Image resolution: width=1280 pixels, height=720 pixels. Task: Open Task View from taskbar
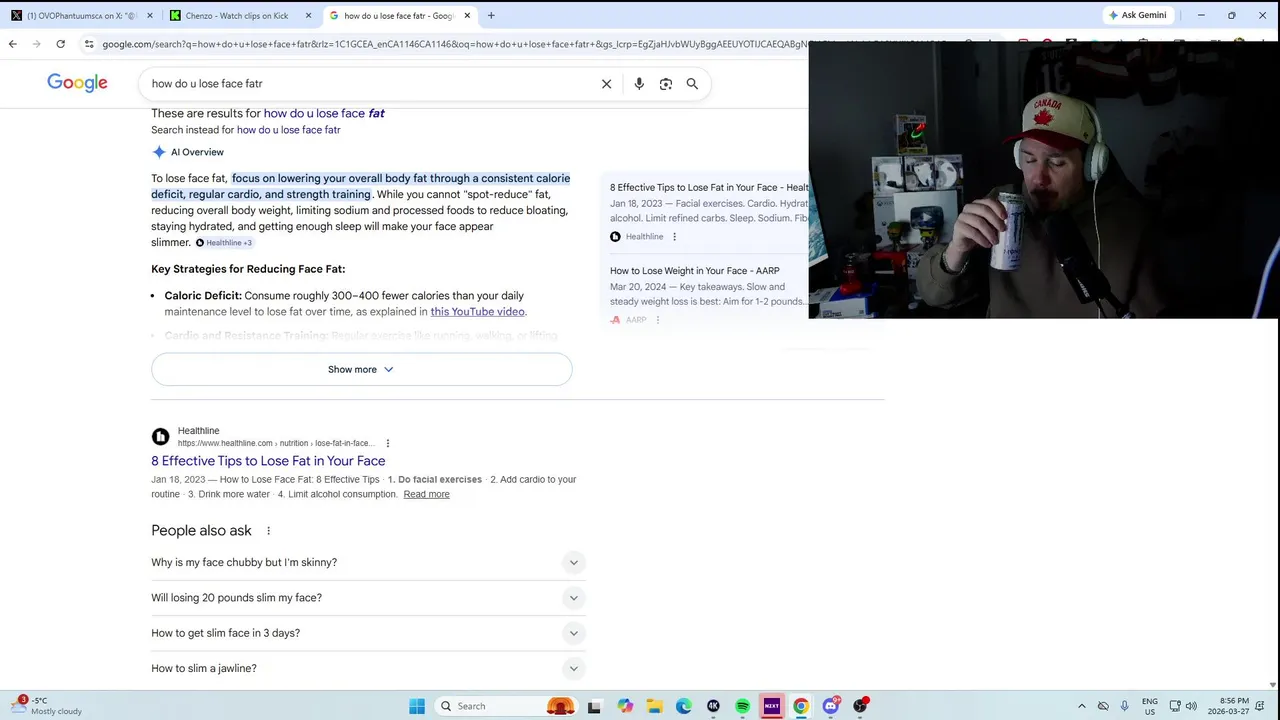click(594, 706)
